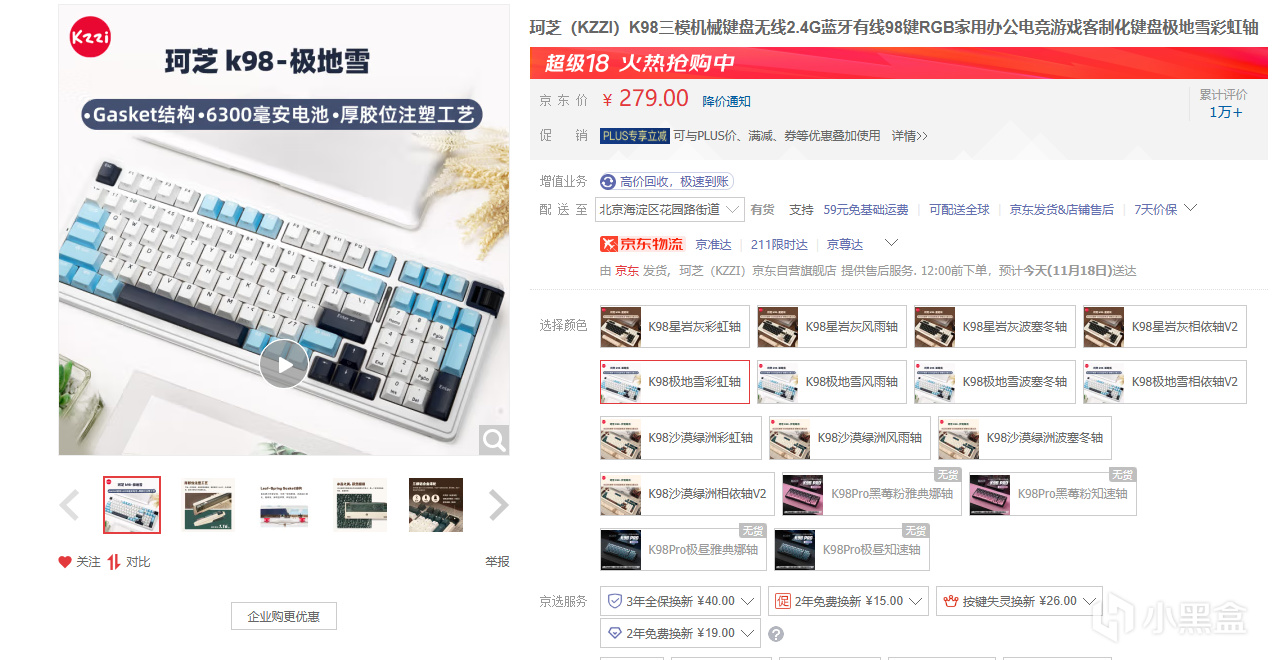This screenshot has height=660, width=1285.
Task: Choose color K98沙漠绿洲波塞冬轴
Action: [1025, 438]
